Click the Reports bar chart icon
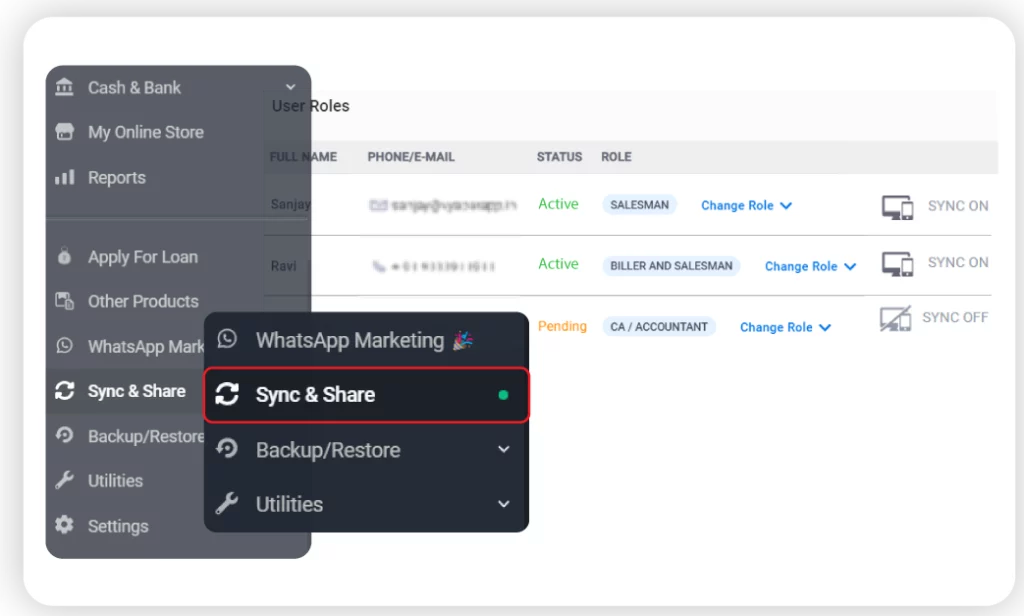 click(x=65, y=177)
